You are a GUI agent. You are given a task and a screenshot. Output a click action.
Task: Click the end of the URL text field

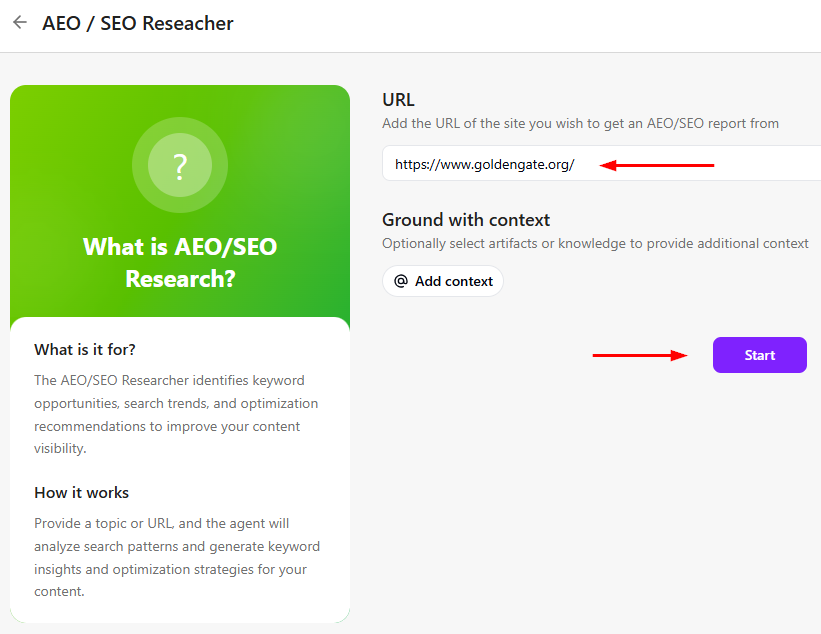point(790,163)
